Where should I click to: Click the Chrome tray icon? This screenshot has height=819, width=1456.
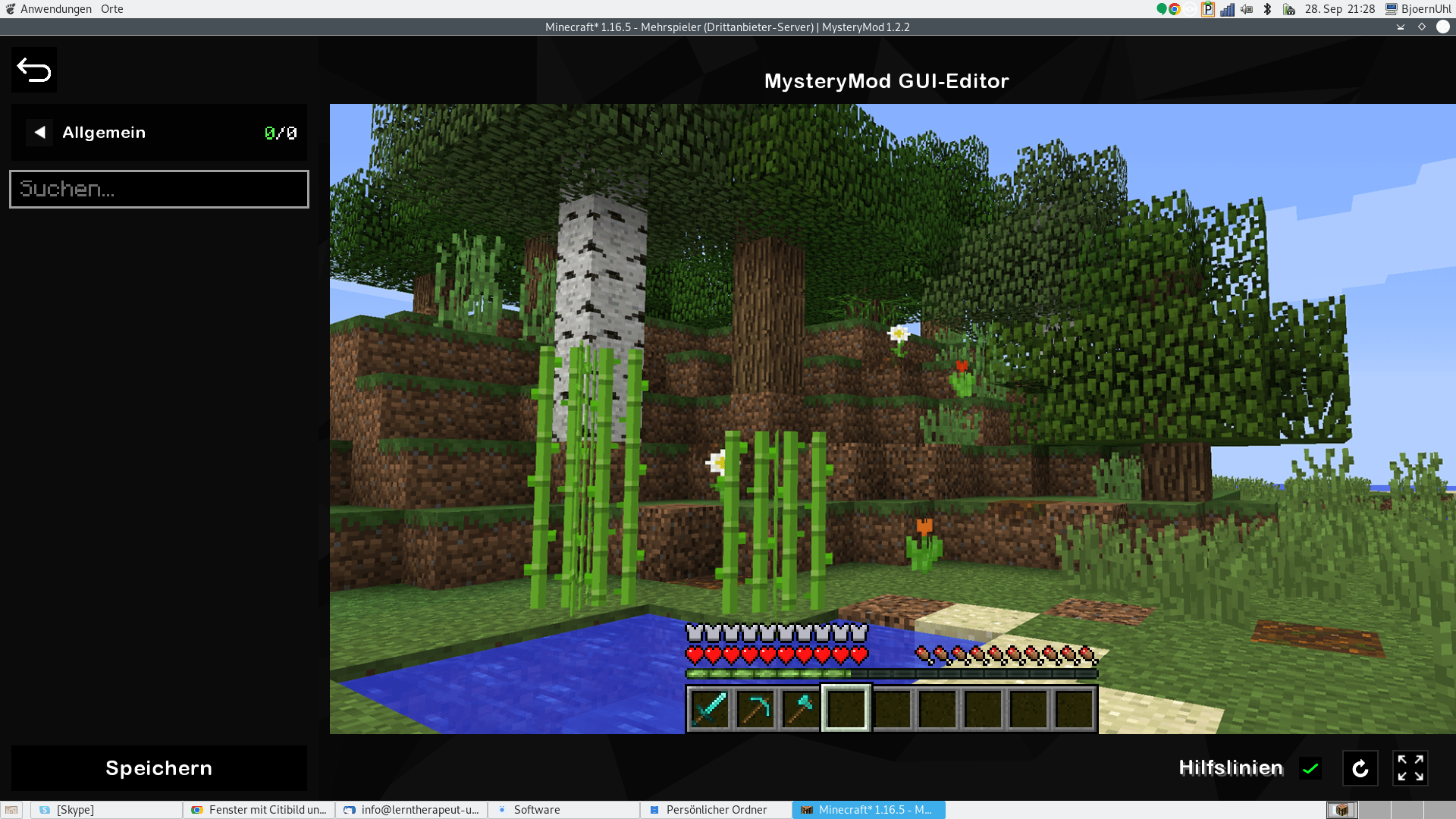pyautogui.click(x=1175, y=9)
